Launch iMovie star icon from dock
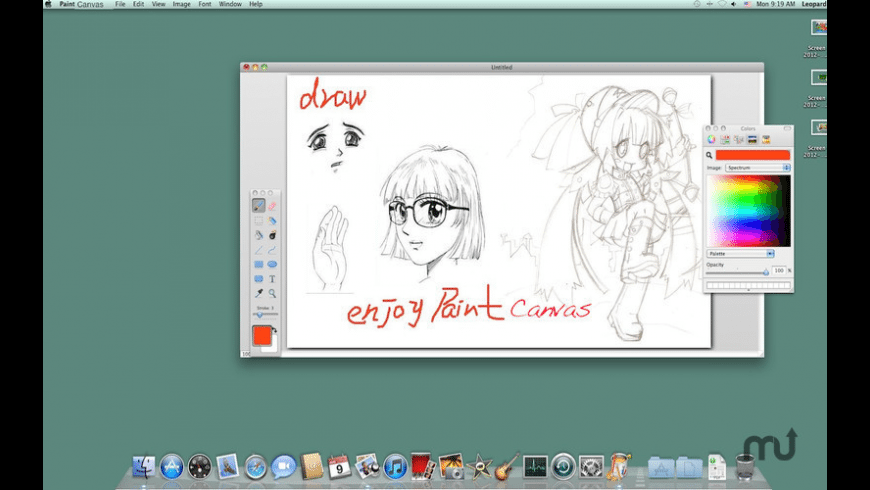The height and width of the screenshot is (490, 870). 479,467
